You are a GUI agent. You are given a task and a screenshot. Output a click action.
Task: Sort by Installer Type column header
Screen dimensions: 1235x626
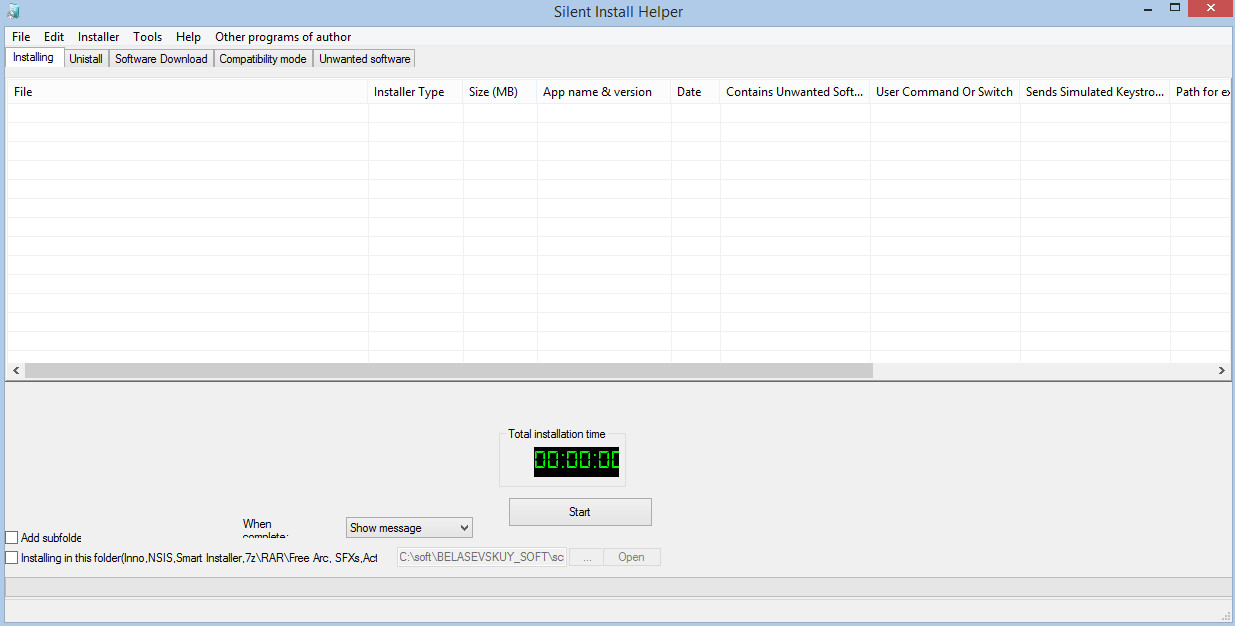[x=416, y=92]
